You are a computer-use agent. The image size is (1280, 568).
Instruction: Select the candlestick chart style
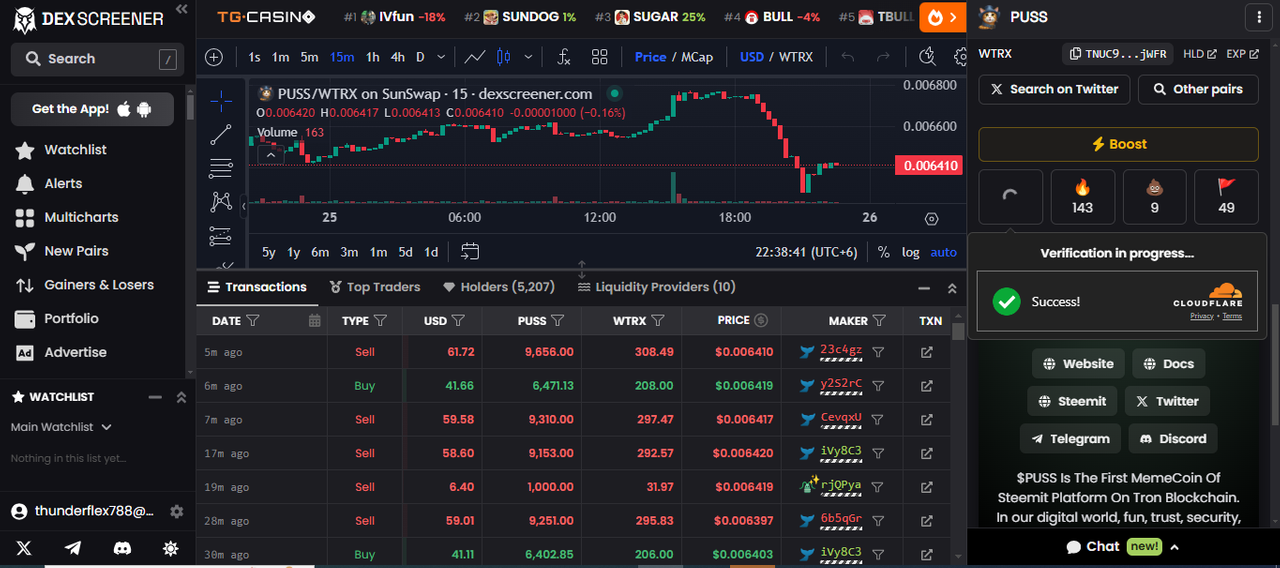pos(503,57)
